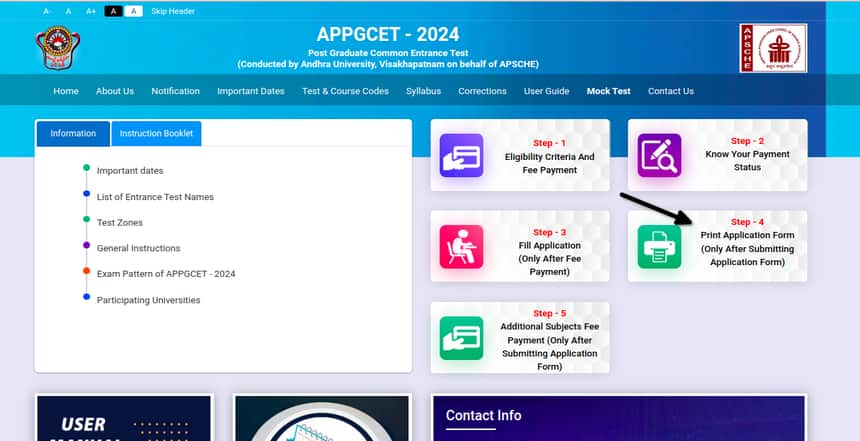
Task: Open Exam Pattern of APPGCET - 2024 link
Action: [x=166, y=273]
